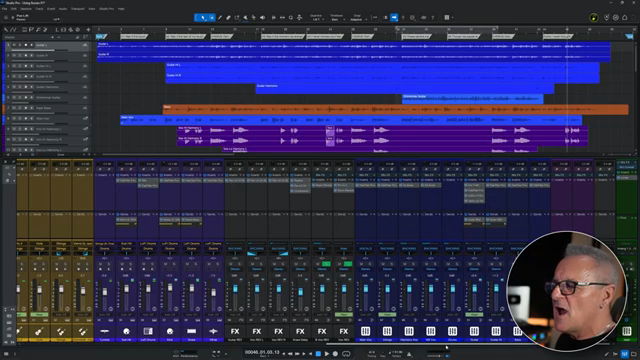
Task: Select the Eraser tool
Action: click(x=228, y=18)
